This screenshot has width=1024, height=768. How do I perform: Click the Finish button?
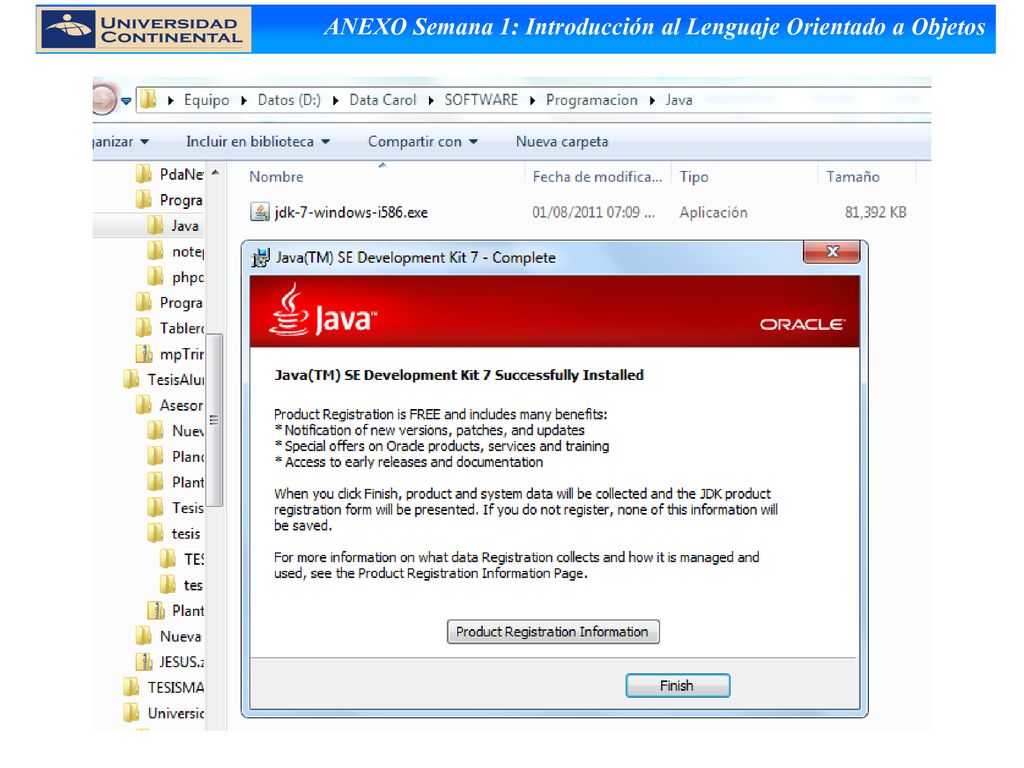point(677,686)
